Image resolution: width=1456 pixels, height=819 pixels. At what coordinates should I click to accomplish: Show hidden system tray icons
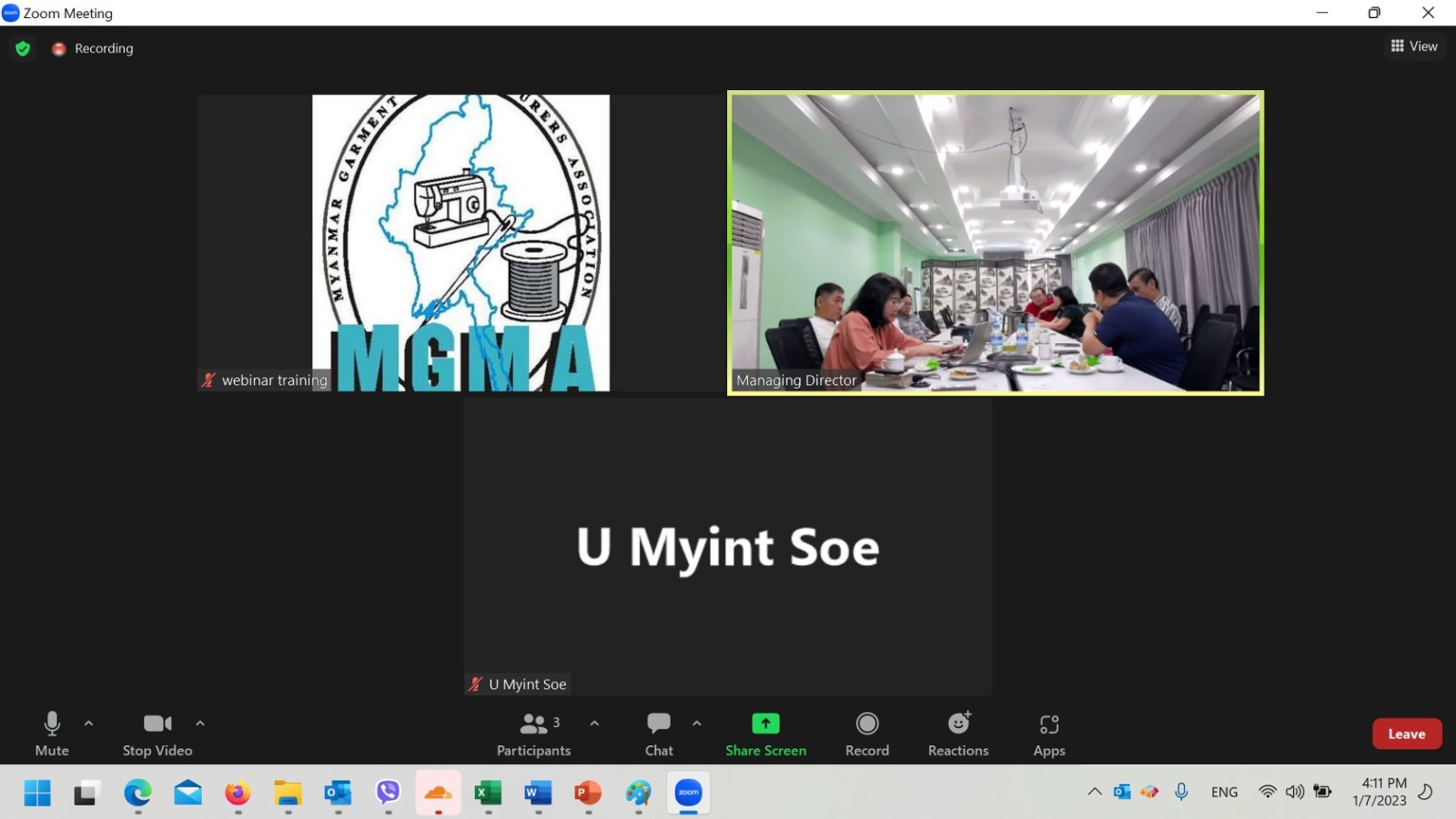click(1095, 792)
